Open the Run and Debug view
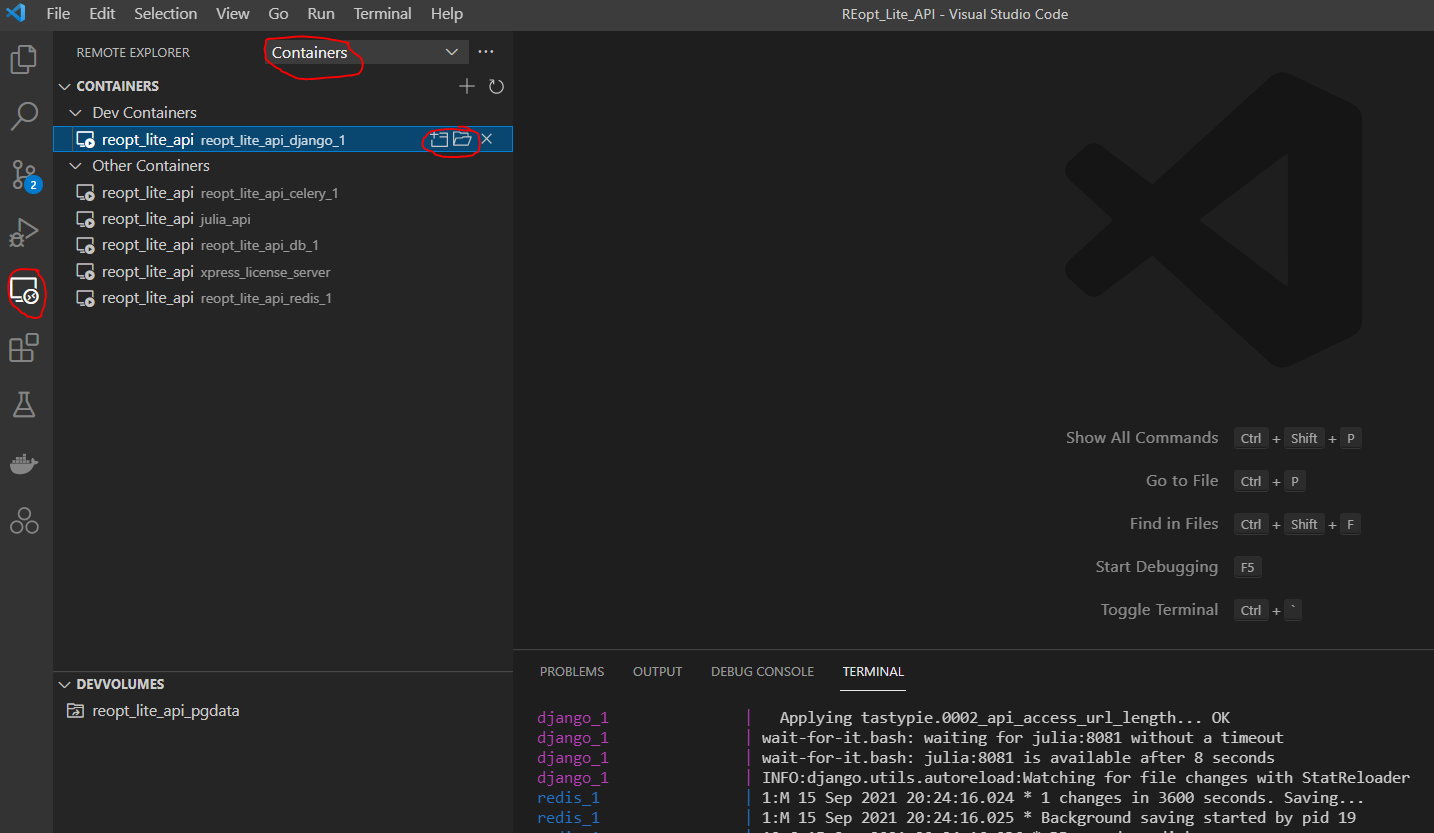 click(x=24, y=233)
